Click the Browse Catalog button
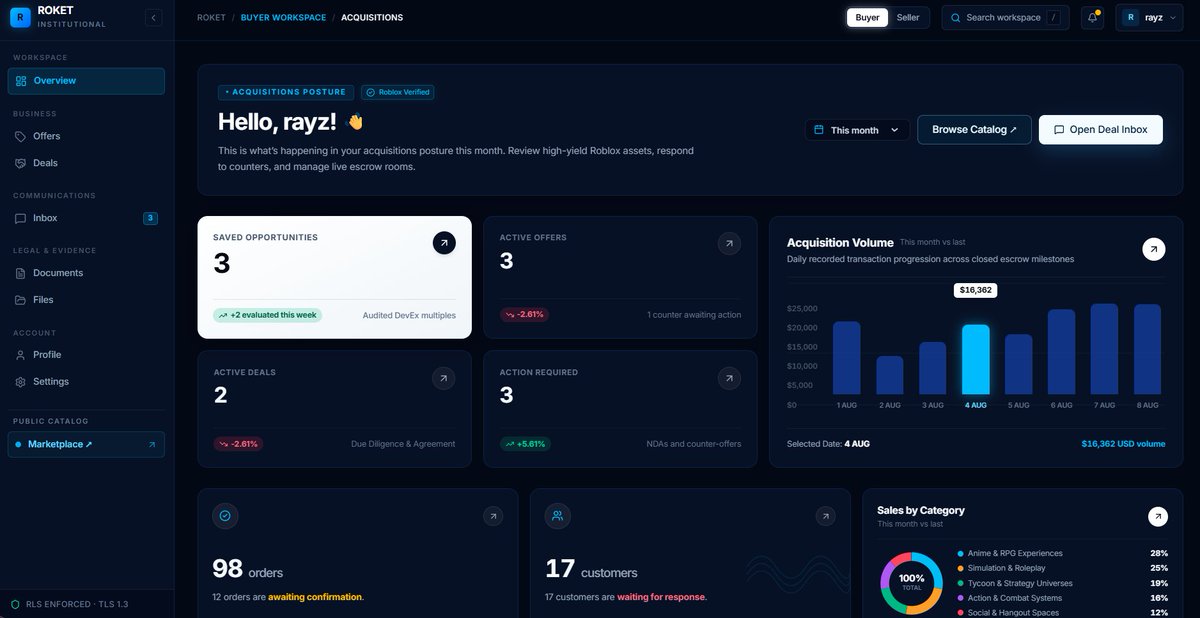1200x618 pixels. tap(974, 129)
